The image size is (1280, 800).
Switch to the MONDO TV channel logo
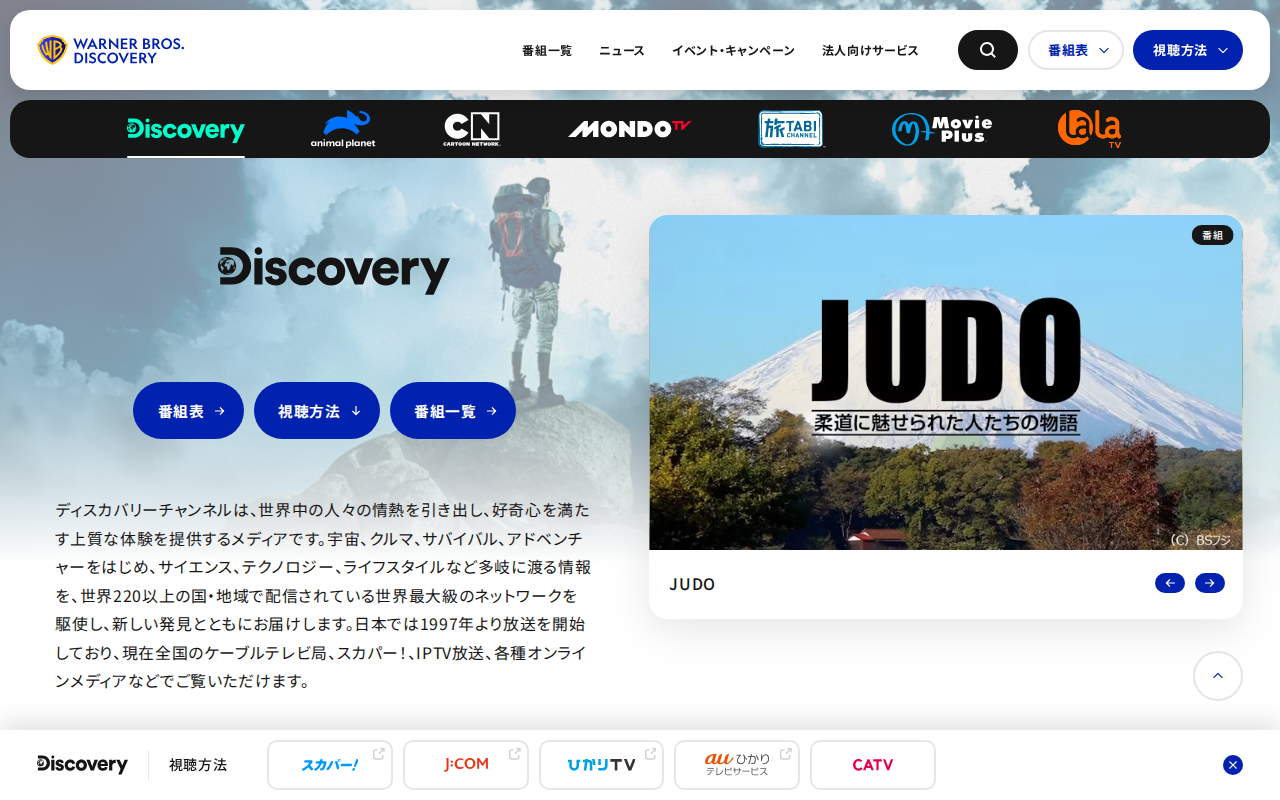pyautogui.click(x=629, y=129)
